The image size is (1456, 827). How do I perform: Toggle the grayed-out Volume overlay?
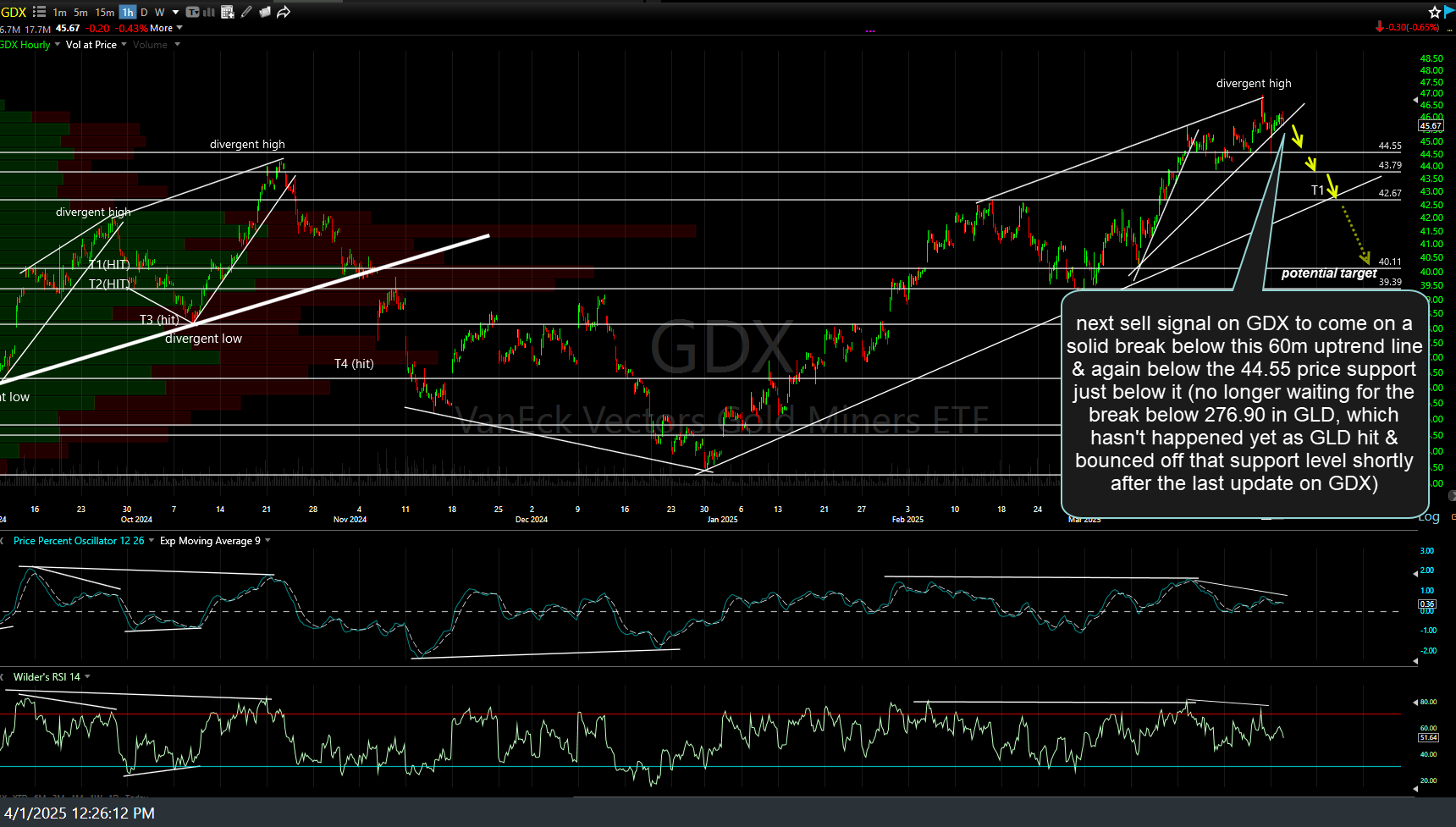[151, 44]
